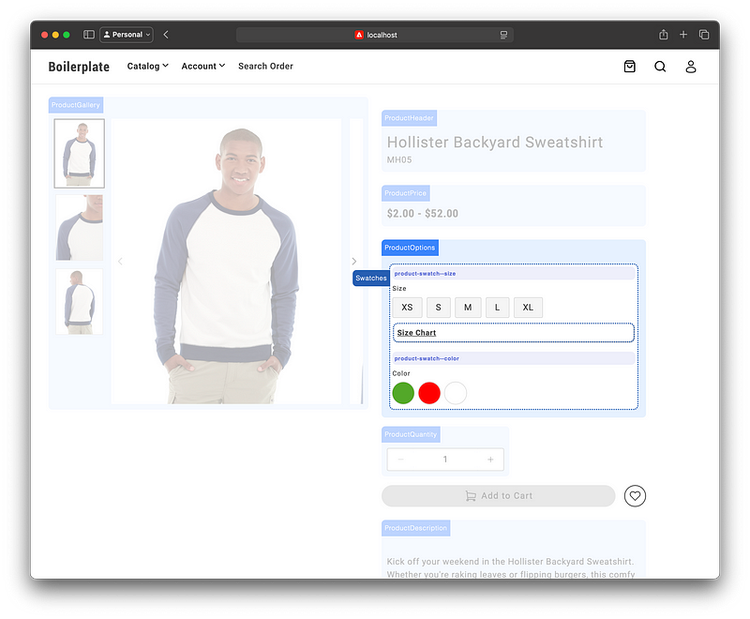Go to Boilerplate home logo
Viewport: 750px width, 619px height.
pos(79,66)
